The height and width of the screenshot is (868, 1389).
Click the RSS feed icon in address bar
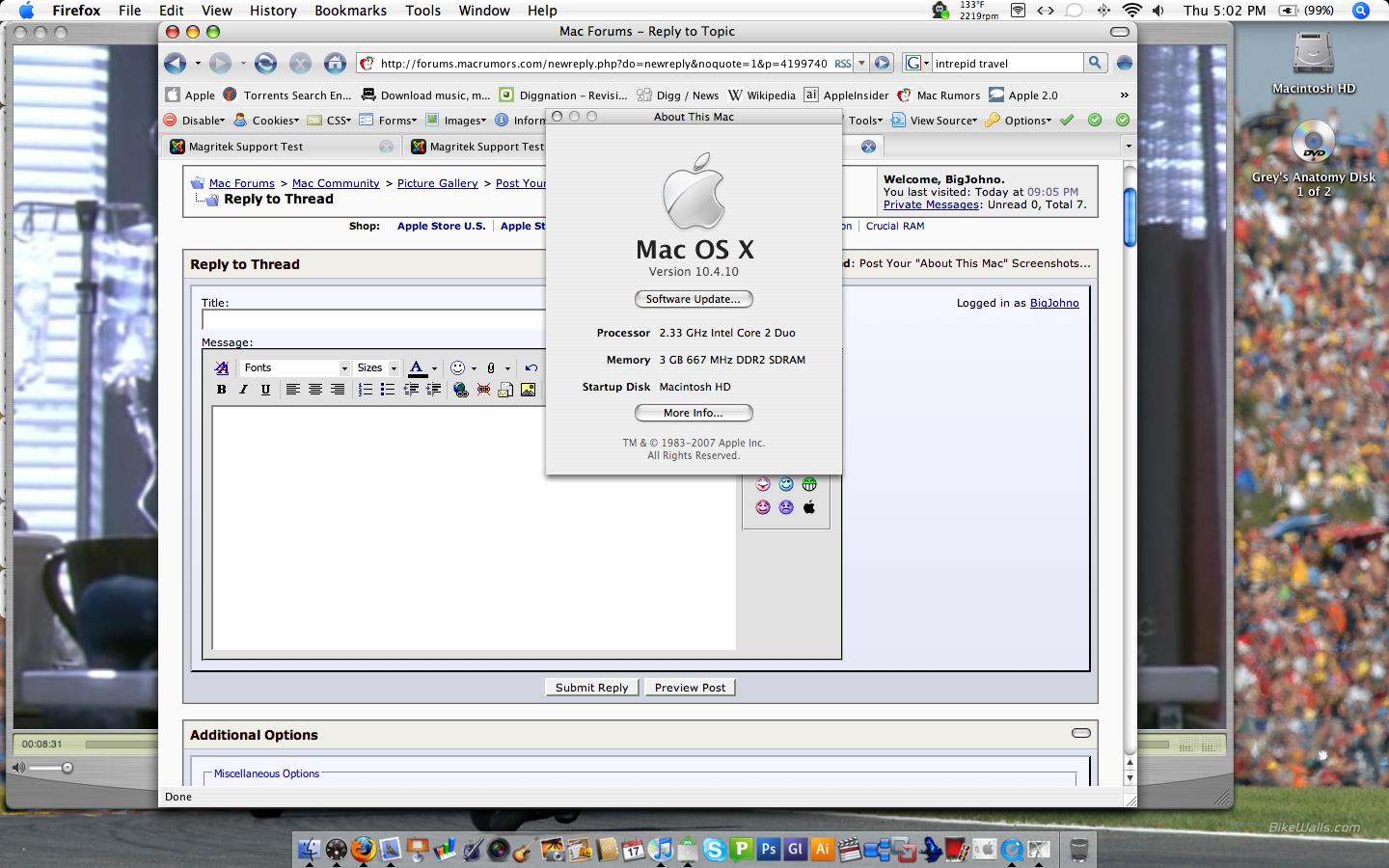[x=843, y=64]
